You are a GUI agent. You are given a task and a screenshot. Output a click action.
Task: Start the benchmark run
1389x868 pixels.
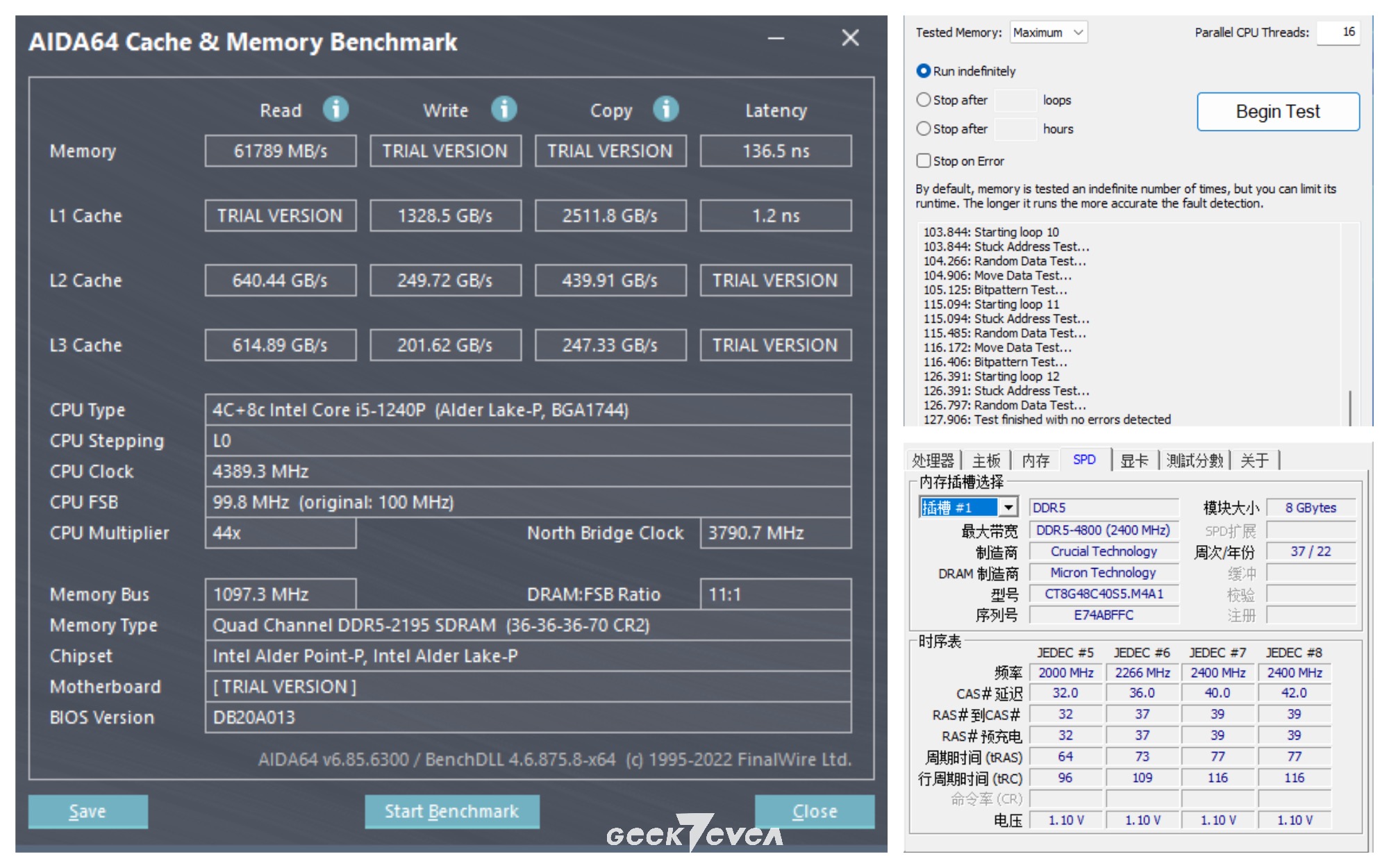click(x=452, y=810)
